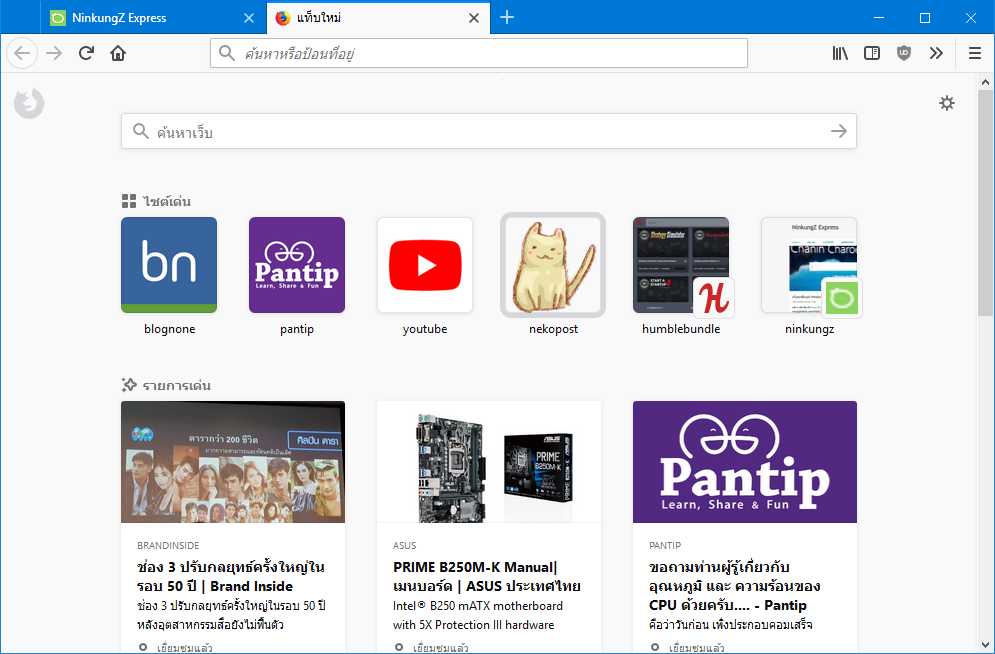
Task: Open the Brand Inside ช่อง 3 article
Action: click(231, 577)
